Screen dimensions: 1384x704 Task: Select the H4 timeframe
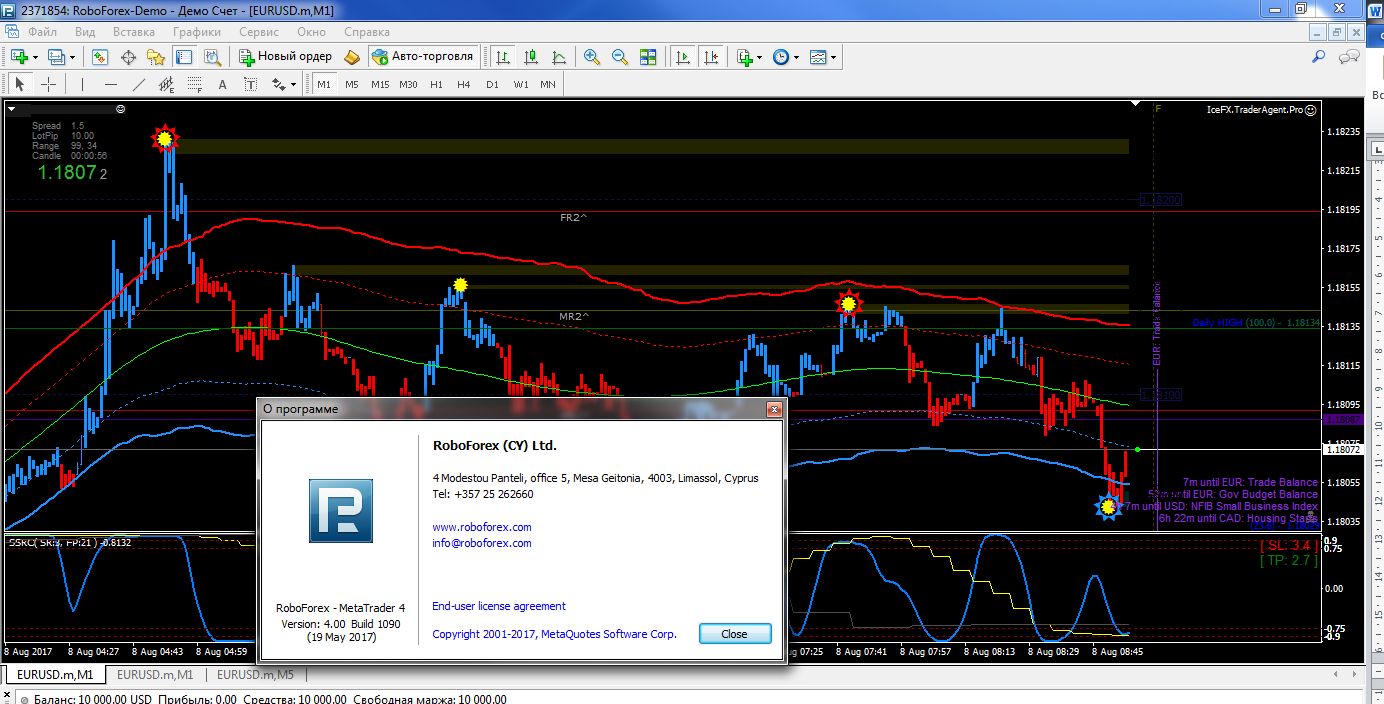(x=464, y=85)
